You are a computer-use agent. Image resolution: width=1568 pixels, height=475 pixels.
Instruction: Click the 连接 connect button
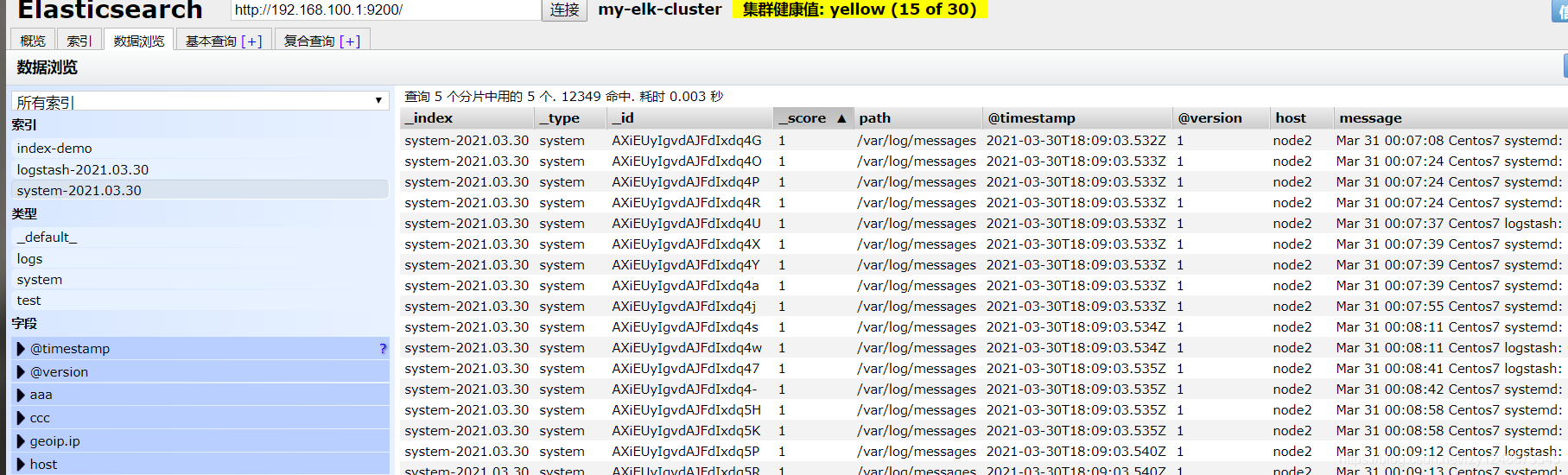point(564,9)
